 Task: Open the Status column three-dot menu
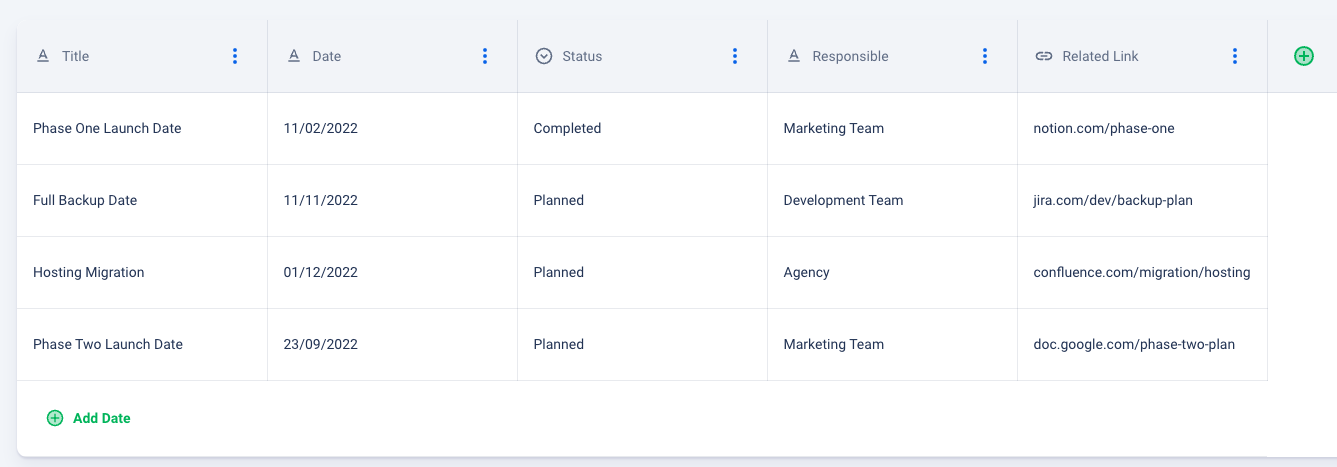(x=735, y=56)
